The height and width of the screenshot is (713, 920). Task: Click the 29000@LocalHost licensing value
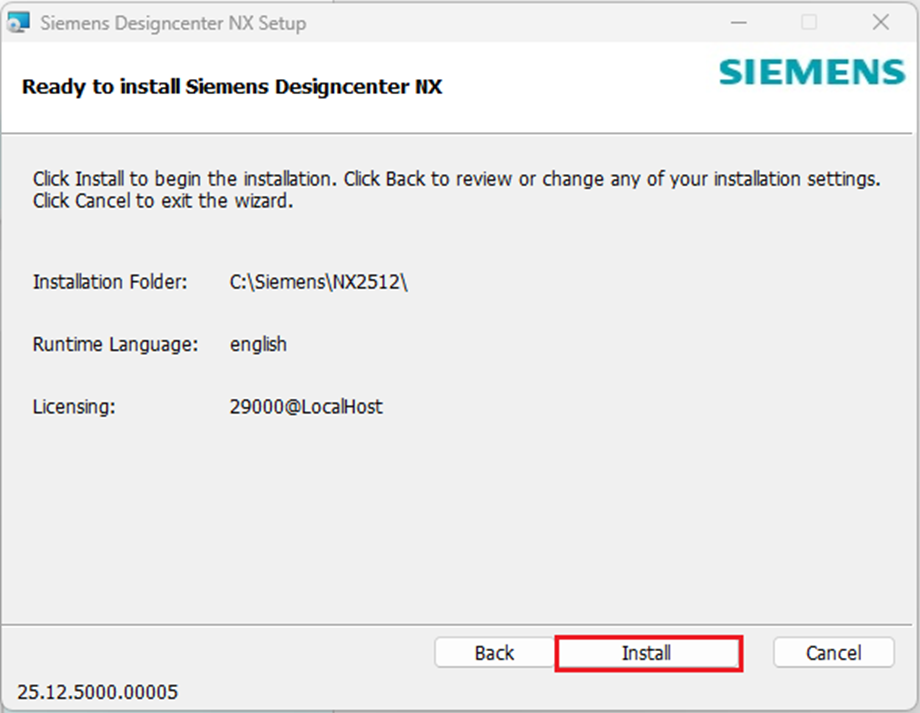click(306, 407)
